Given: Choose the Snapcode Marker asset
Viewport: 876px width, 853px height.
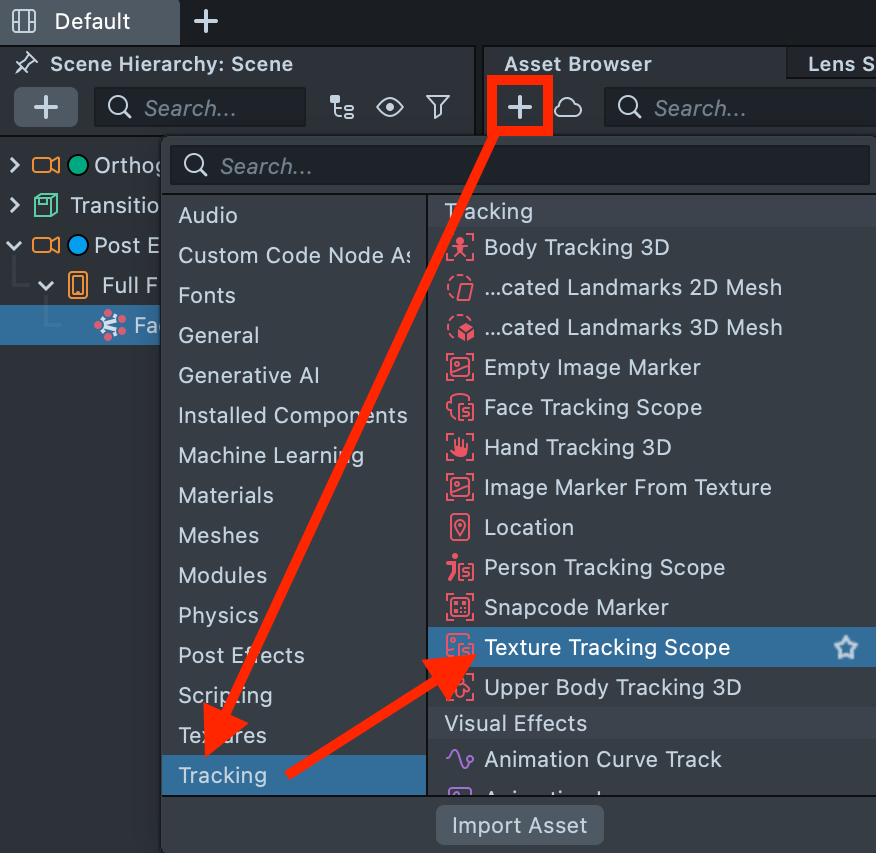Looking at the screenshot, I should click(x=576, y=608).
